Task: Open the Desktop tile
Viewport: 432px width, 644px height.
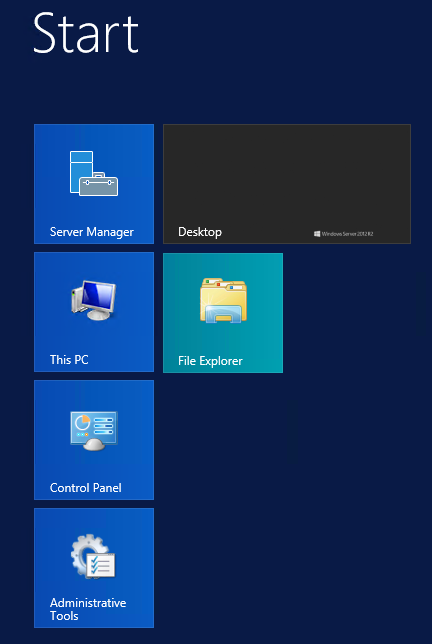Action: pos(287,184)
